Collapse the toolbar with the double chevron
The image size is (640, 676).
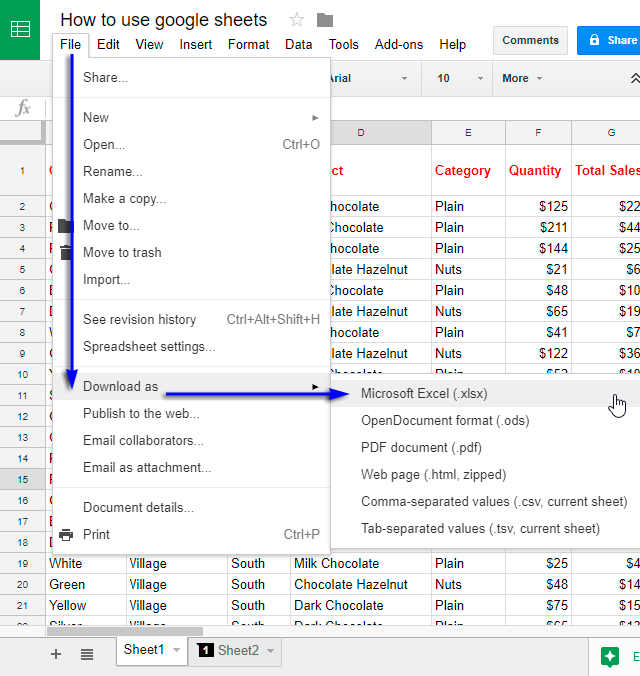pyautogui.click(x=634, y=78)
